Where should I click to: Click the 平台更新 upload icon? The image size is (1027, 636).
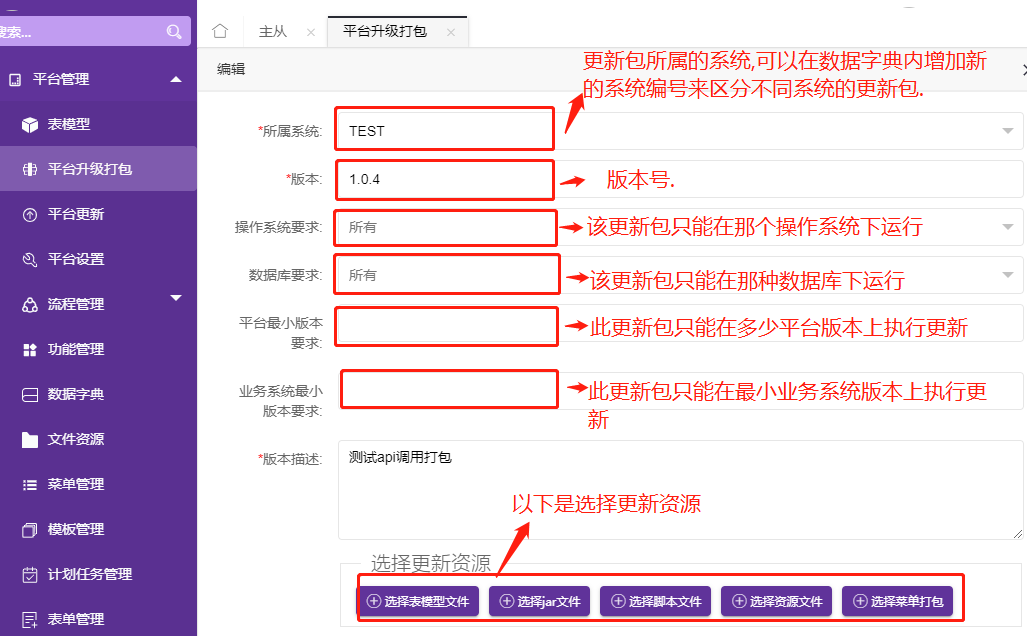[x=30, y=215]
